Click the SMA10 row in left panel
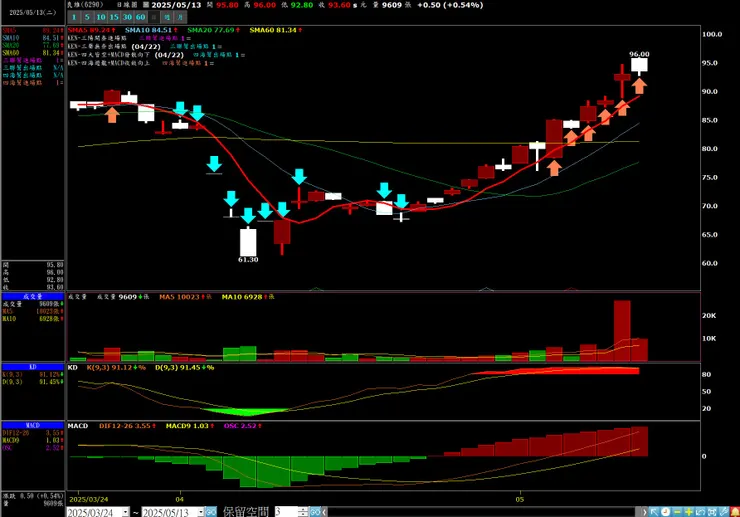This screenshot has width=740, height=517. (33, 38)
